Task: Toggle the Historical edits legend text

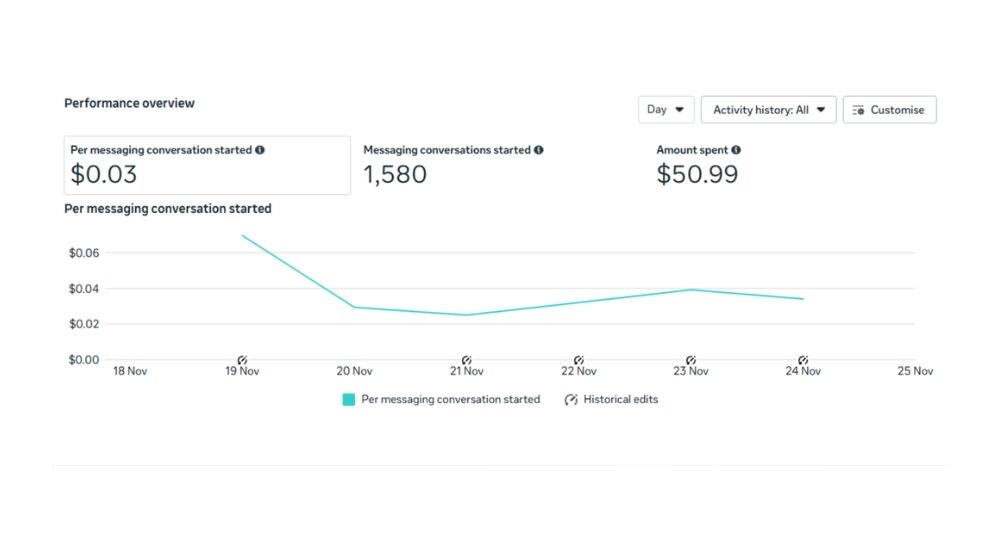Action: 621,399
